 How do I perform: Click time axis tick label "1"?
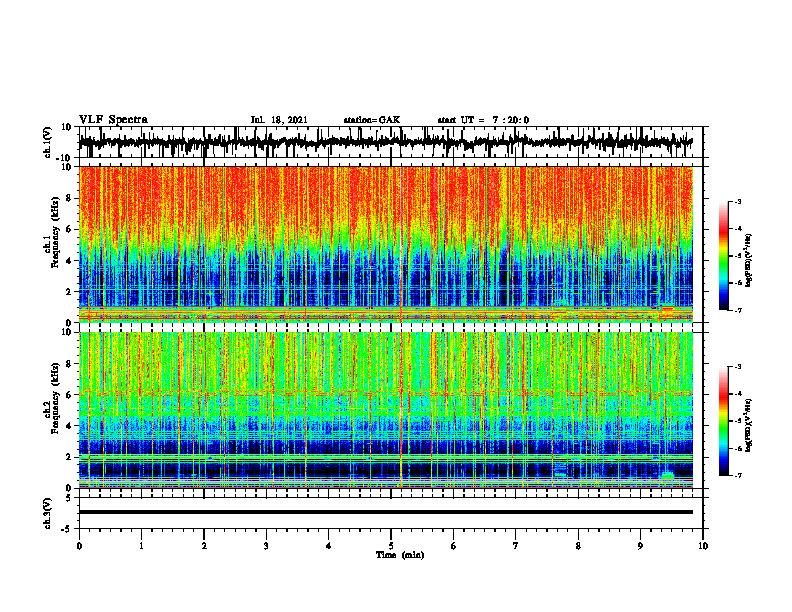pos(141,546)
